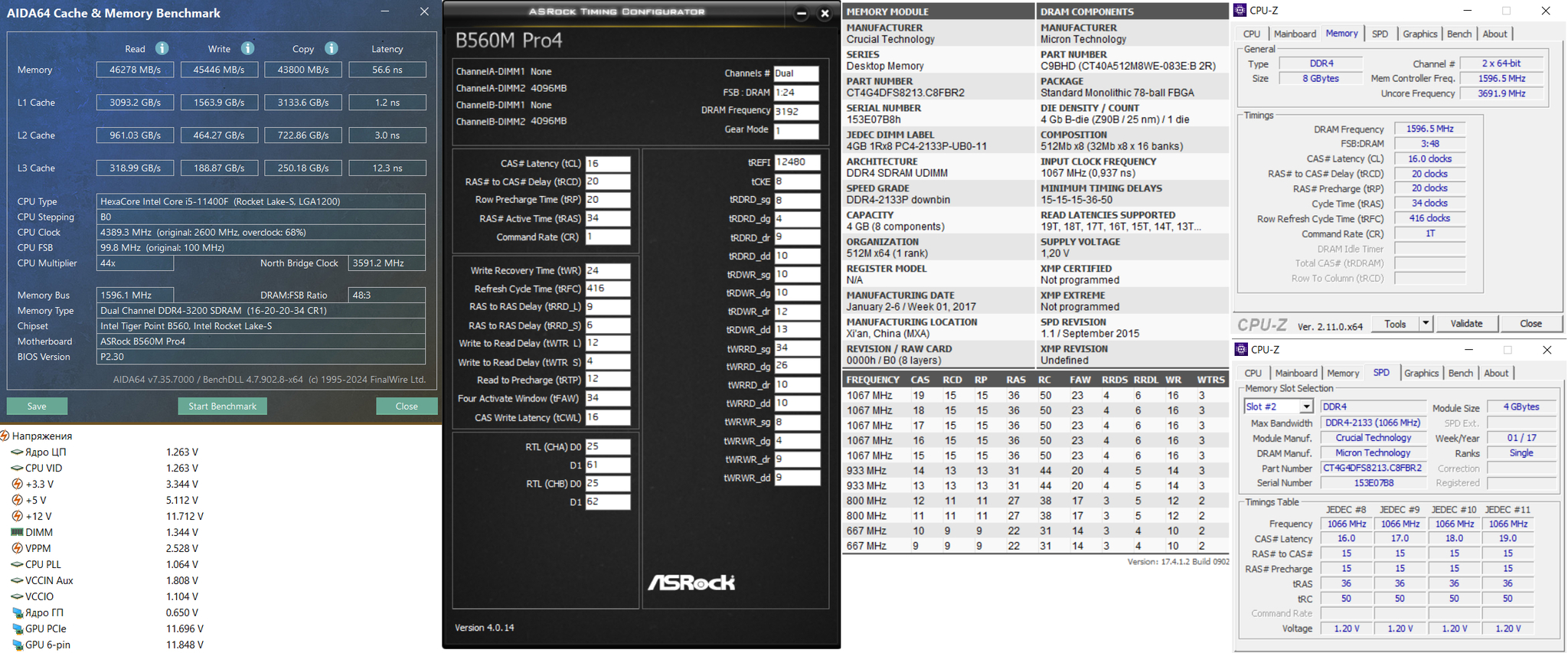
Task: Click the Refresh Cycle Time (tRFC) field
Action: [x=608, y=289]
